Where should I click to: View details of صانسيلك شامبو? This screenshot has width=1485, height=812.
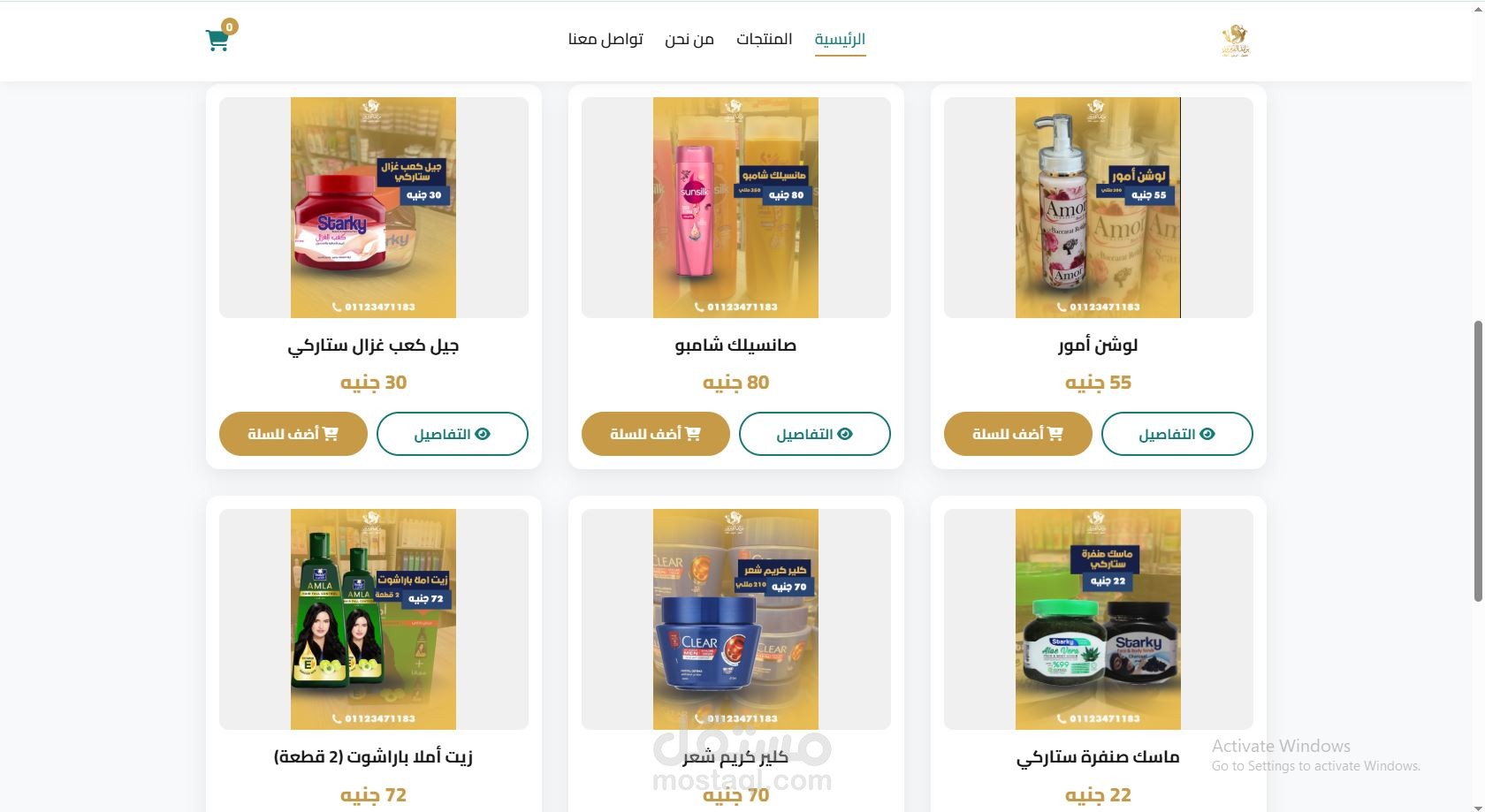814,434
